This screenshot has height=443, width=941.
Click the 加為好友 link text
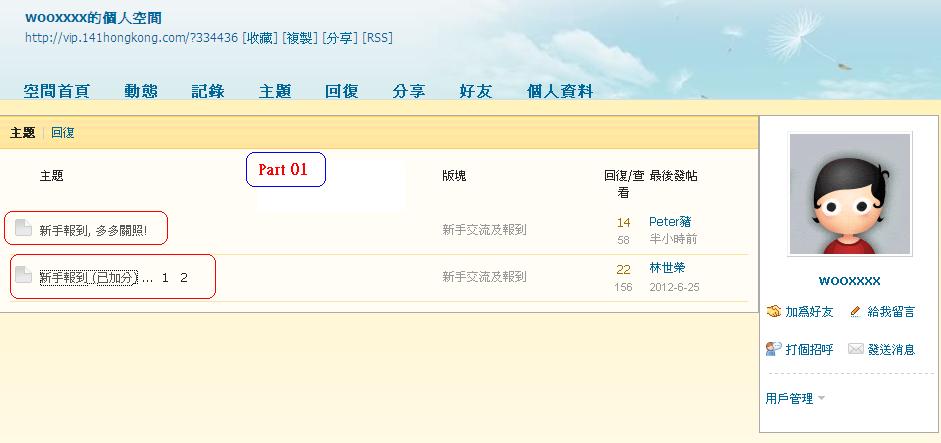809,312
